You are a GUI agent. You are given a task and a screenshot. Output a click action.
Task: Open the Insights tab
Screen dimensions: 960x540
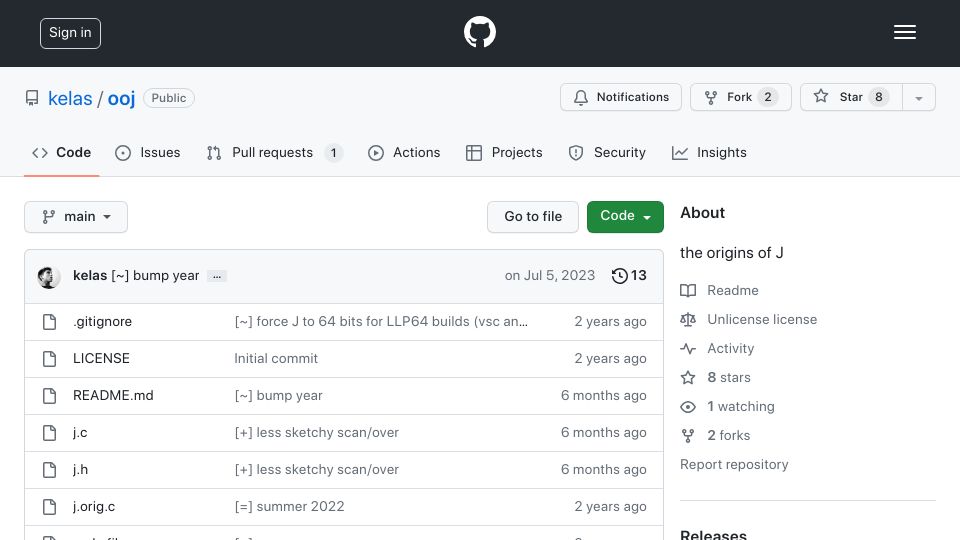pos(709,152)
